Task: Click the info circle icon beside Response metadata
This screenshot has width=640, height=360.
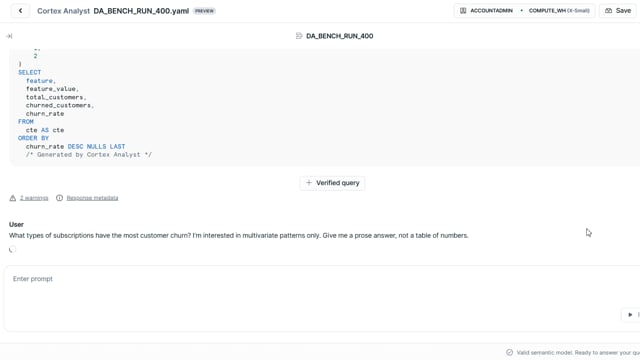Action: [60, 198]
